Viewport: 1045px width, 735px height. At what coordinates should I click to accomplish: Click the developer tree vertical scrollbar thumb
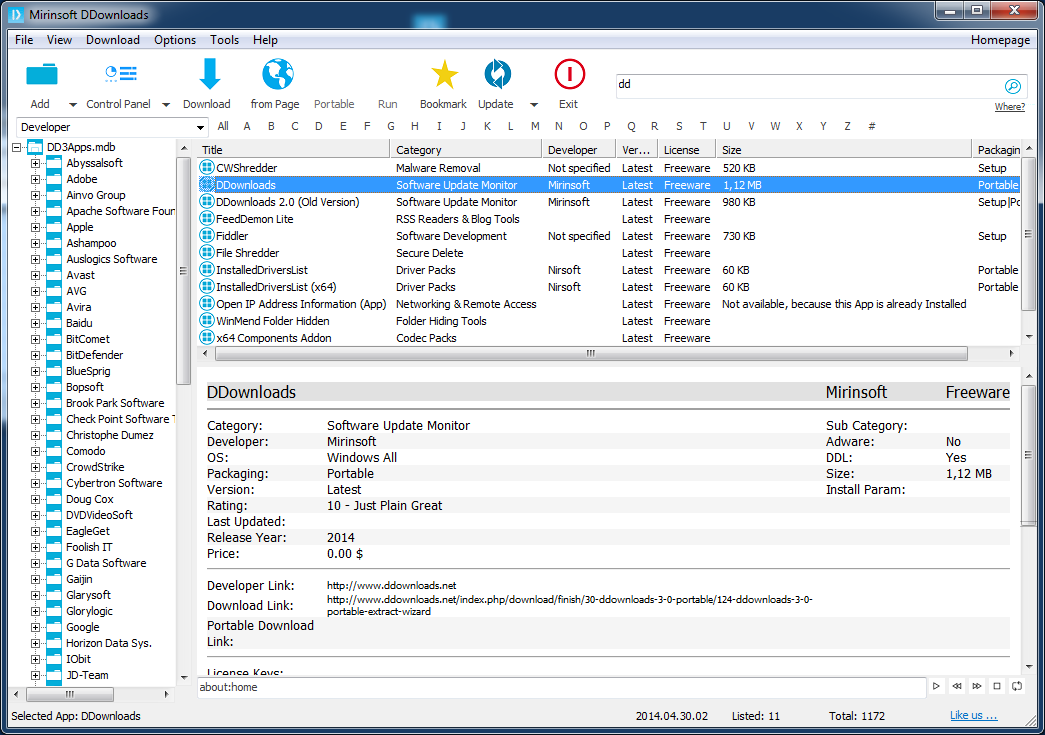(183, 271)
